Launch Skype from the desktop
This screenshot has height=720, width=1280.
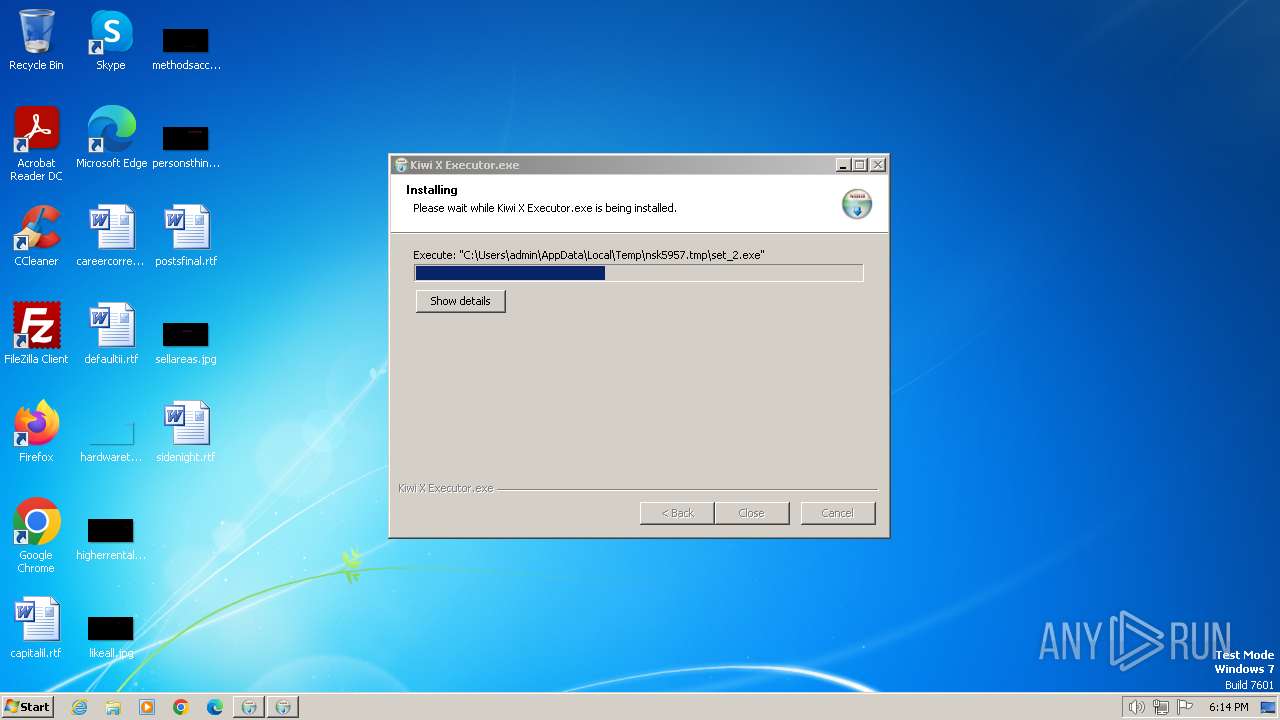[x=110, y=40]
